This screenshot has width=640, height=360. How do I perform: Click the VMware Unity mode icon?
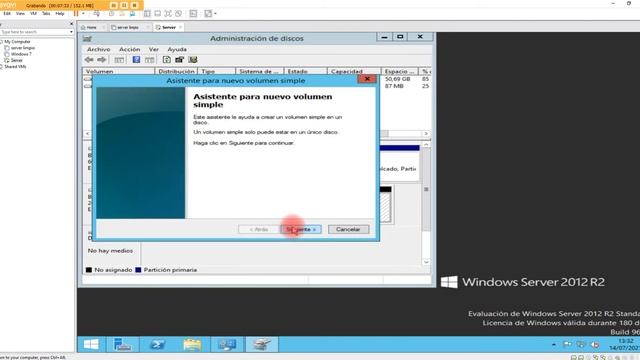pos(178,13)
